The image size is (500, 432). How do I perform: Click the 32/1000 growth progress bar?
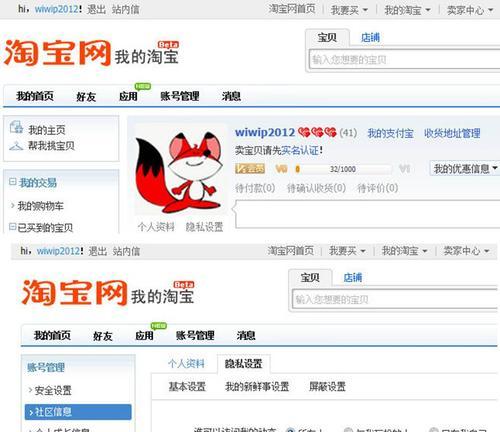(343, 169)
